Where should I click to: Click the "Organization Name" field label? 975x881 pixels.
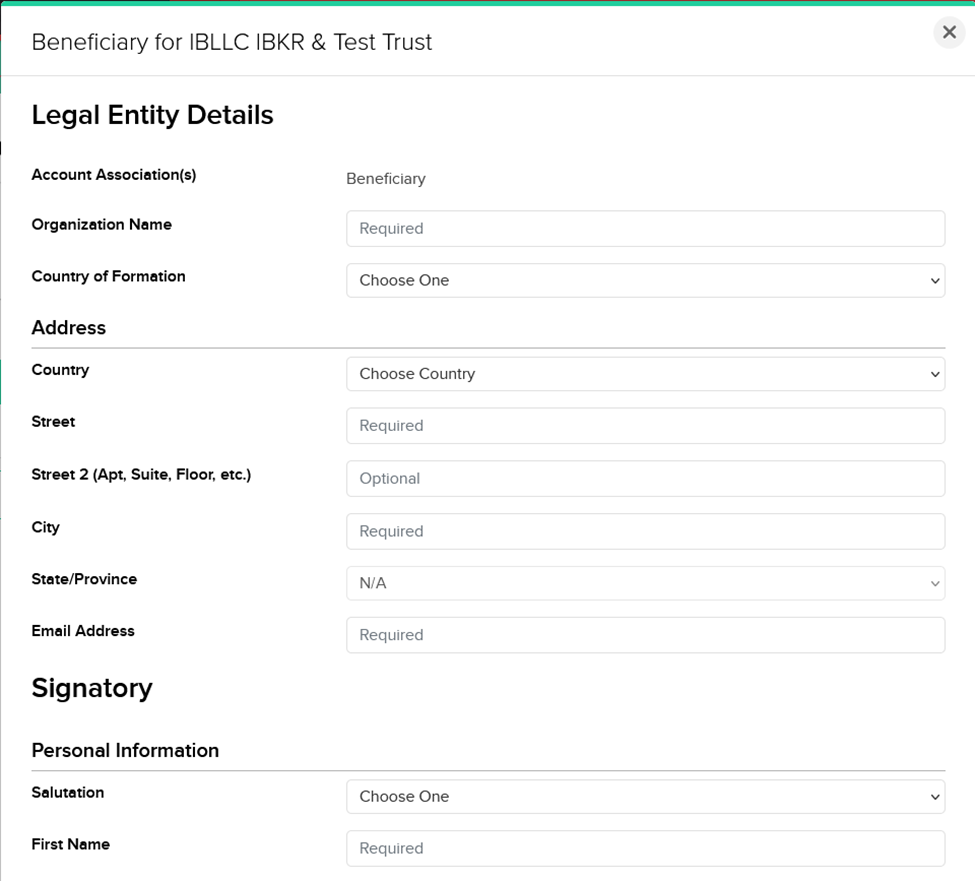pyautogui.click(x=101, y=225)
